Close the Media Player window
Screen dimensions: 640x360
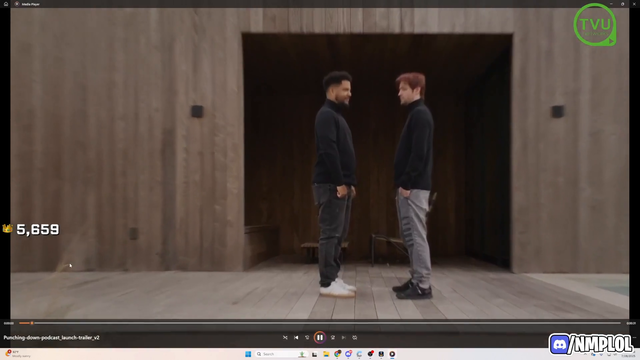click(x=634, y=4)
